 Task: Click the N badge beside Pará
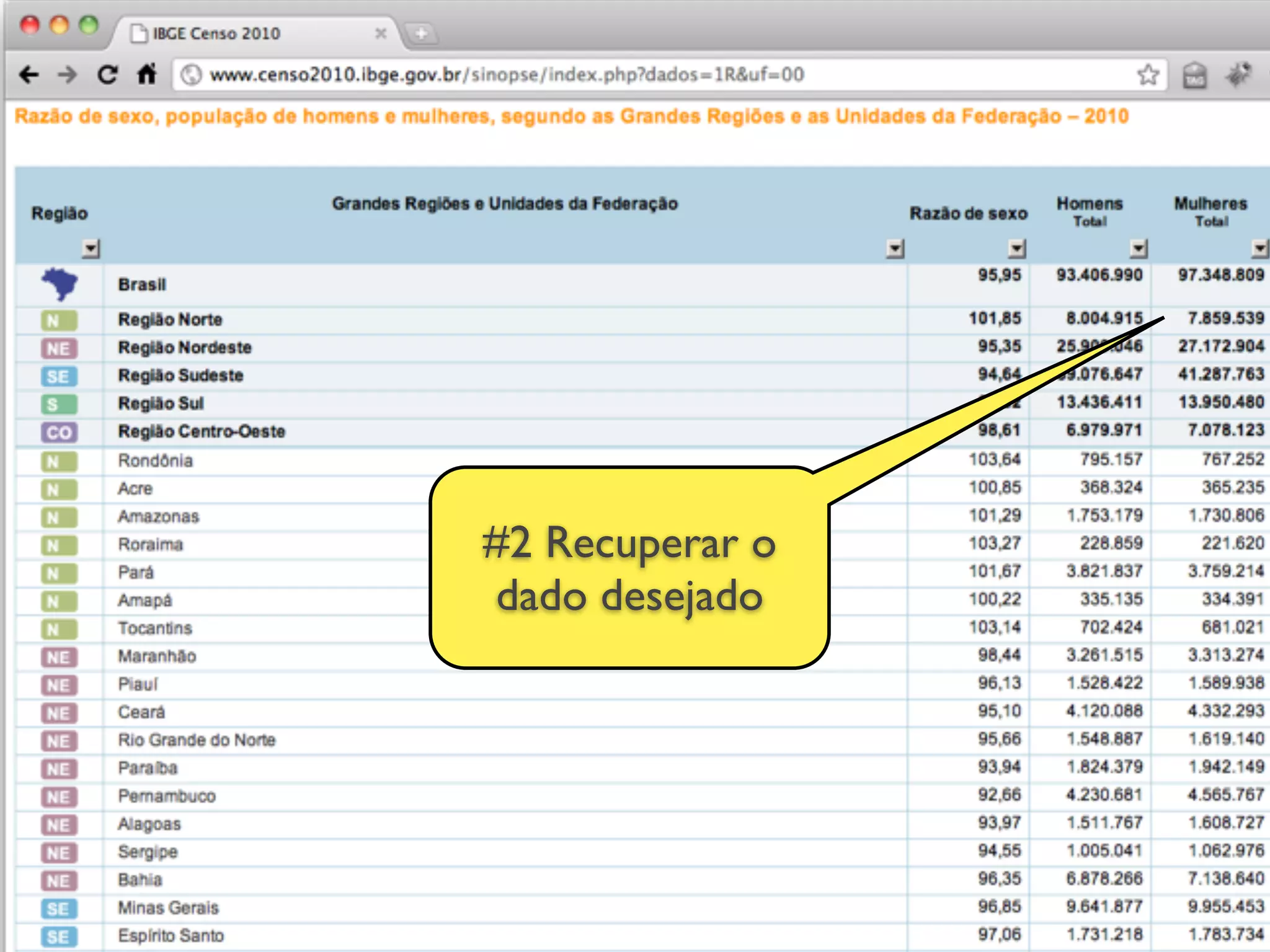click(59, 573)
